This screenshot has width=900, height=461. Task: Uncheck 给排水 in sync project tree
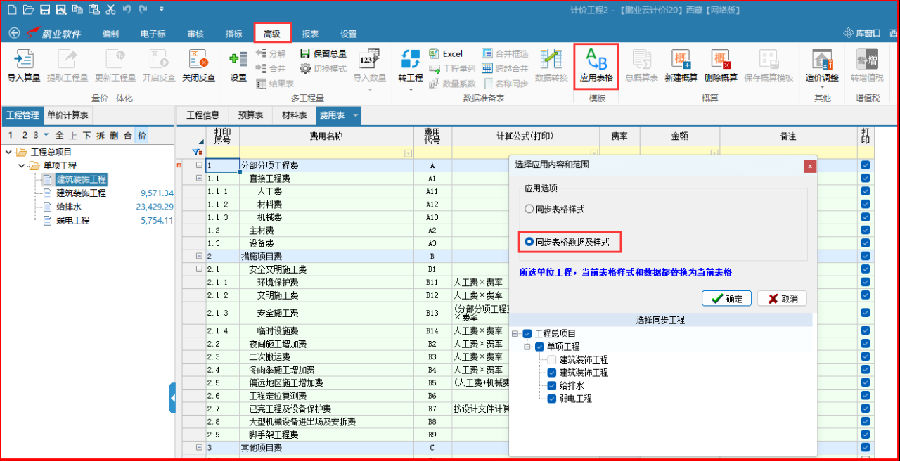point(552,385)
